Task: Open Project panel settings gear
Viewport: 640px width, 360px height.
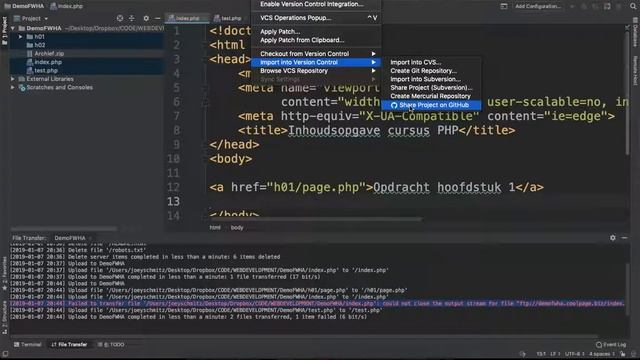Action: click(x=146, y=18)
